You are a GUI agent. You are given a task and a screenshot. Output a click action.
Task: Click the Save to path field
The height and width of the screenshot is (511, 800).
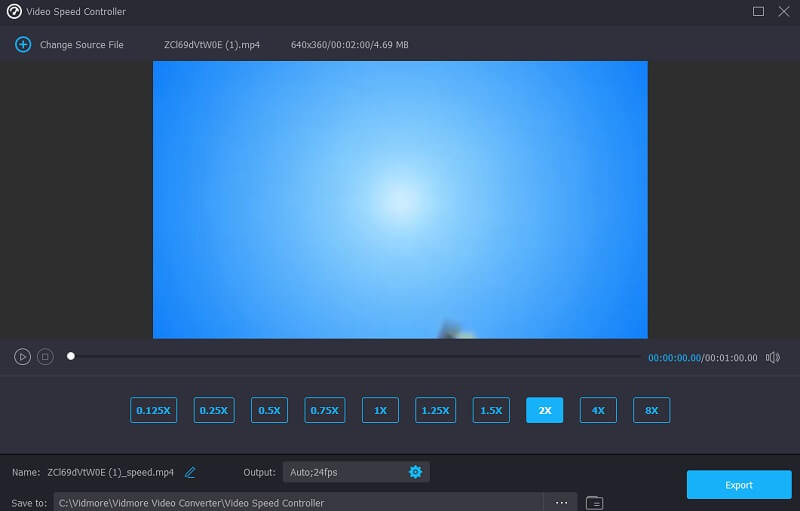(298, 502)
